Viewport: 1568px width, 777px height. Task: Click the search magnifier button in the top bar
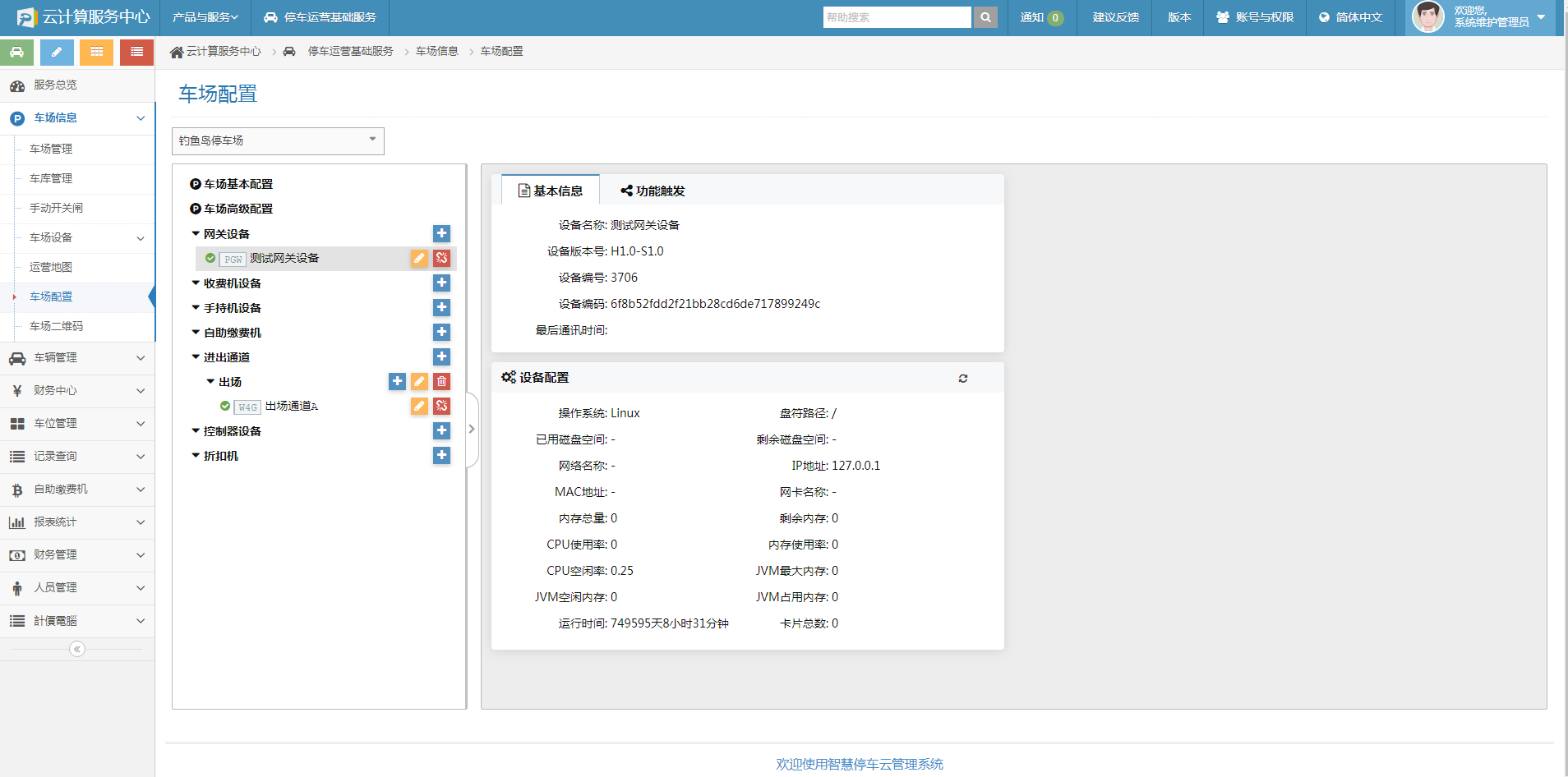point(985,17)
